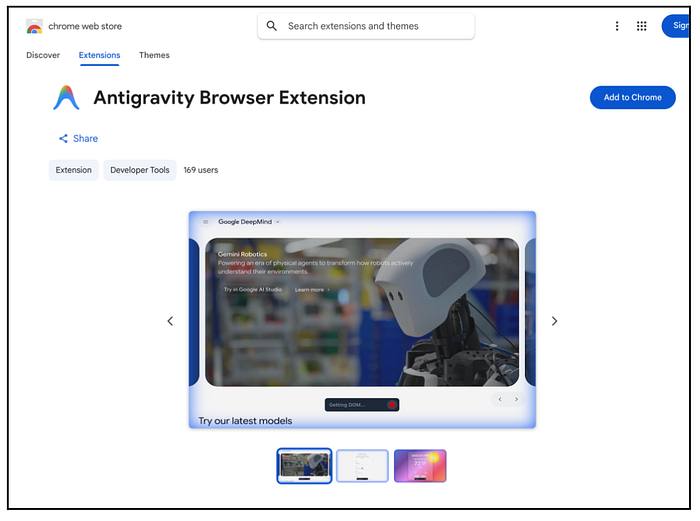The width and height of the screenshot is (700, 521).
Task: Click Try in Google AI Studio in preview
Action: point(253,289)
